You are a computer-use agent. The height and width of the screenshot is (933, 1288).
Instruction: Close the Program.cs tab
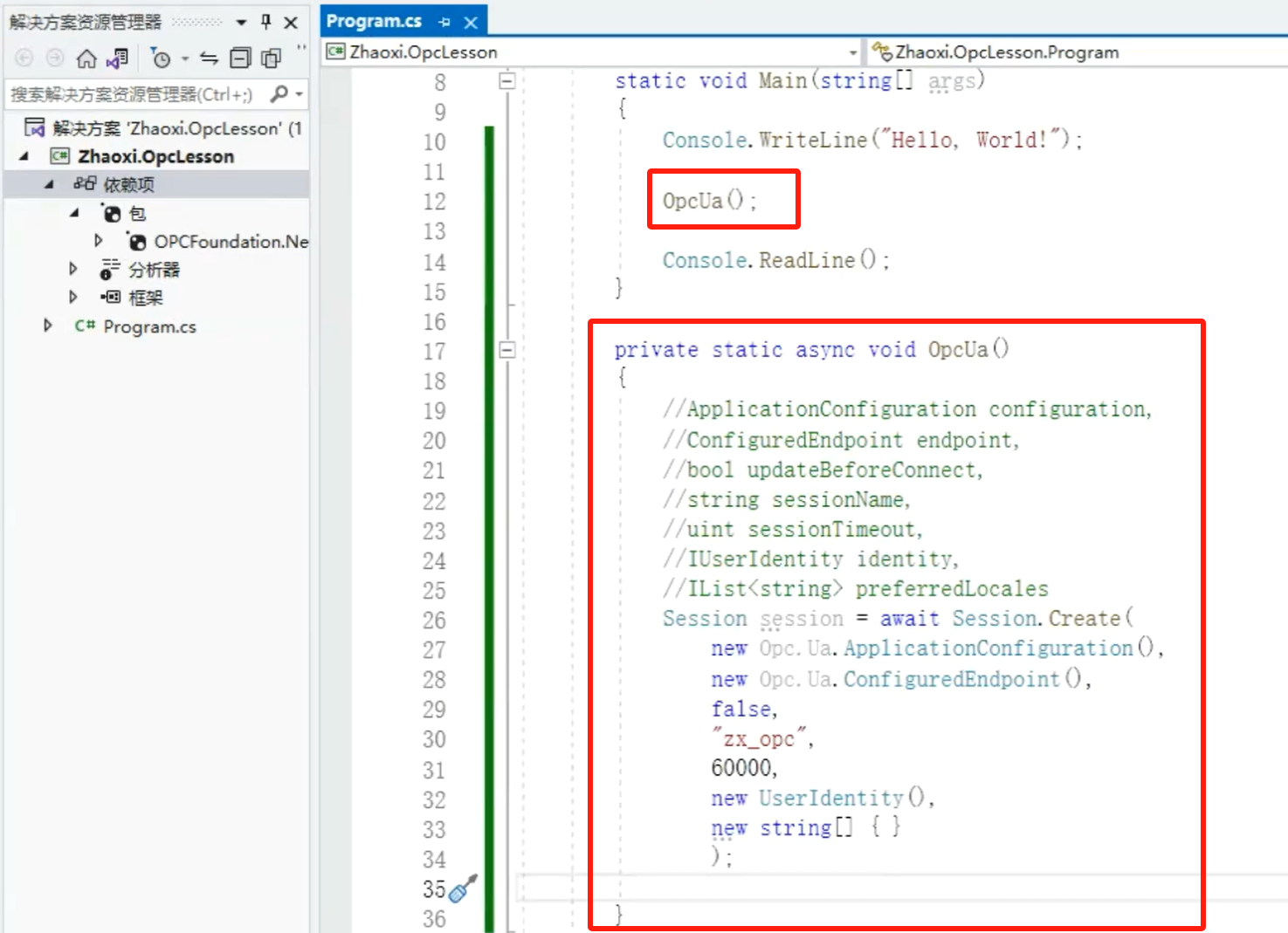click(471, 22)
